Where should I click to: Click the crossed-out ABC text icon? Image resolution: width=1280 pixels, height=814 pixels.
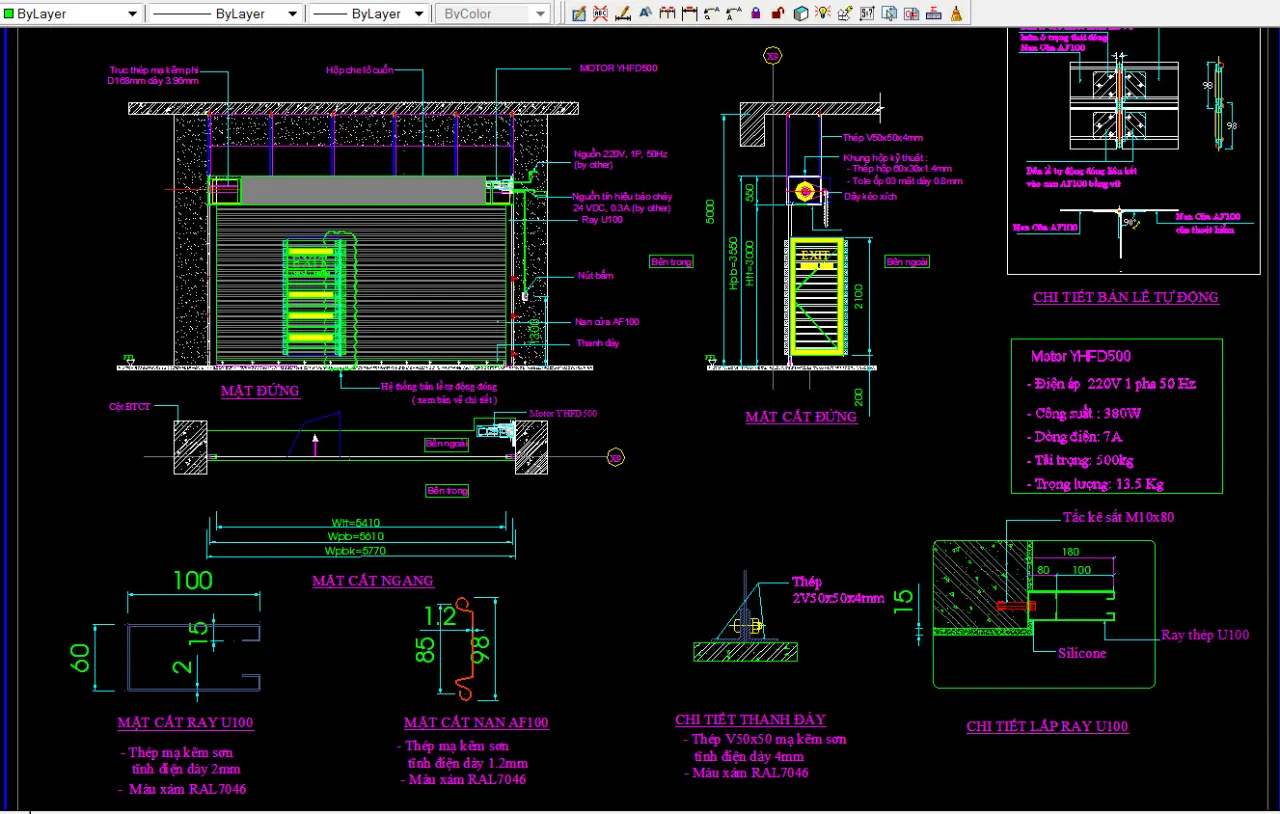coord(601,14)
